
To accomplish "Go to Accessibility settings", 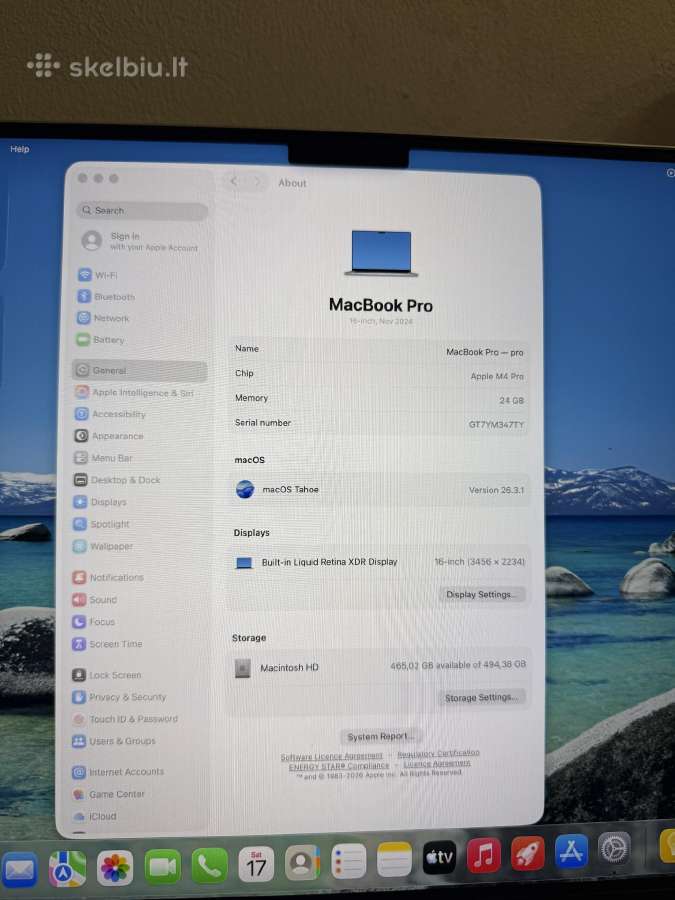I will pyautogui.click(x=110, y=414).
